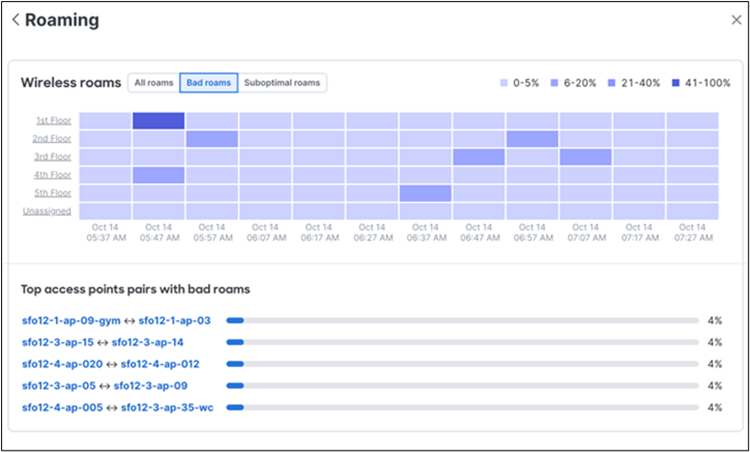Click the darkest 1st Floor heatmap cell
Image resolution: width=750 pixels, height=452 pixels.
click(158, 121)
